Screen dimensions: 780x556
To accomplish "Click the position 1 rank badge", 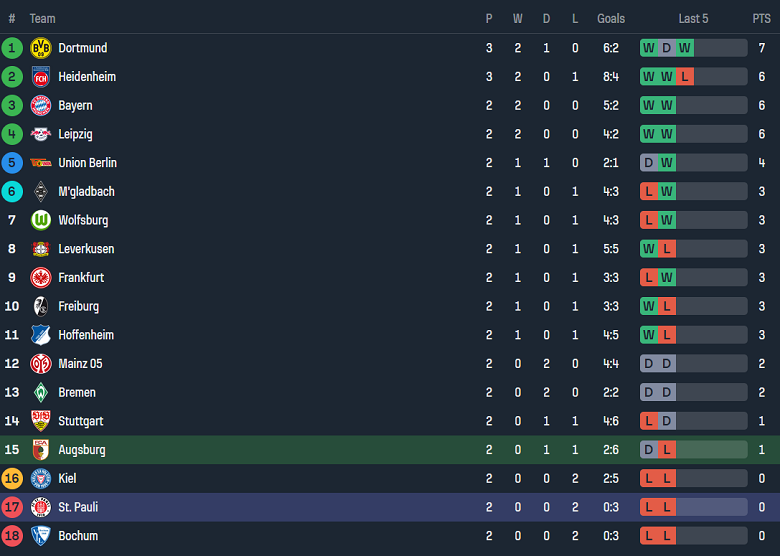I will tap(12, 48).
